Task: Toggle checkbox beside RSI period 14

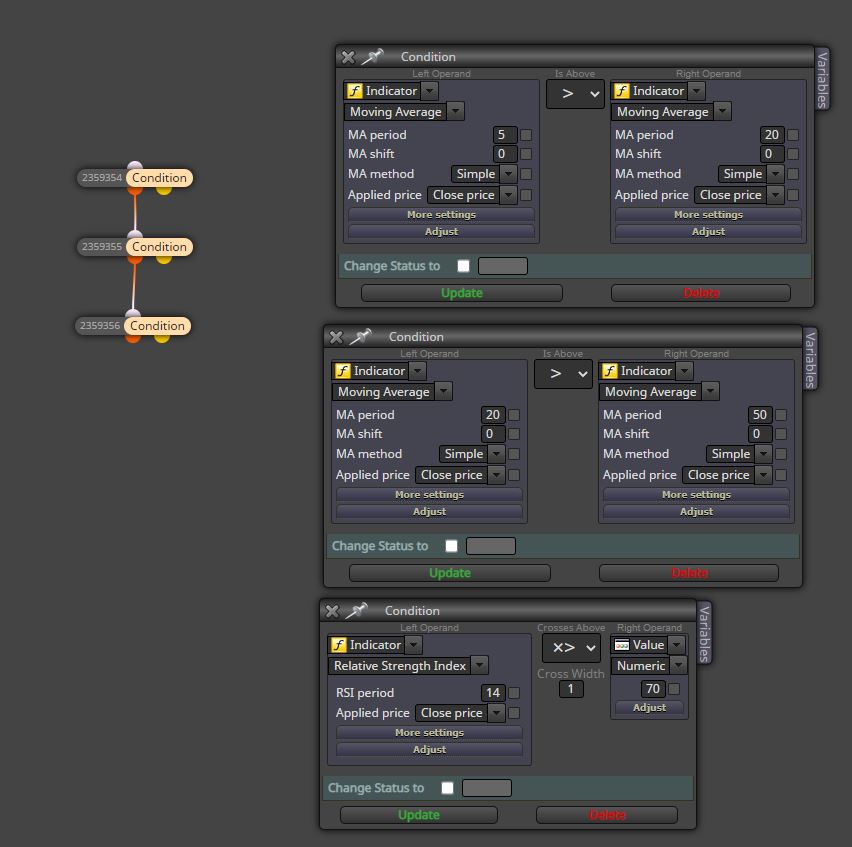Action: (514, 693)
